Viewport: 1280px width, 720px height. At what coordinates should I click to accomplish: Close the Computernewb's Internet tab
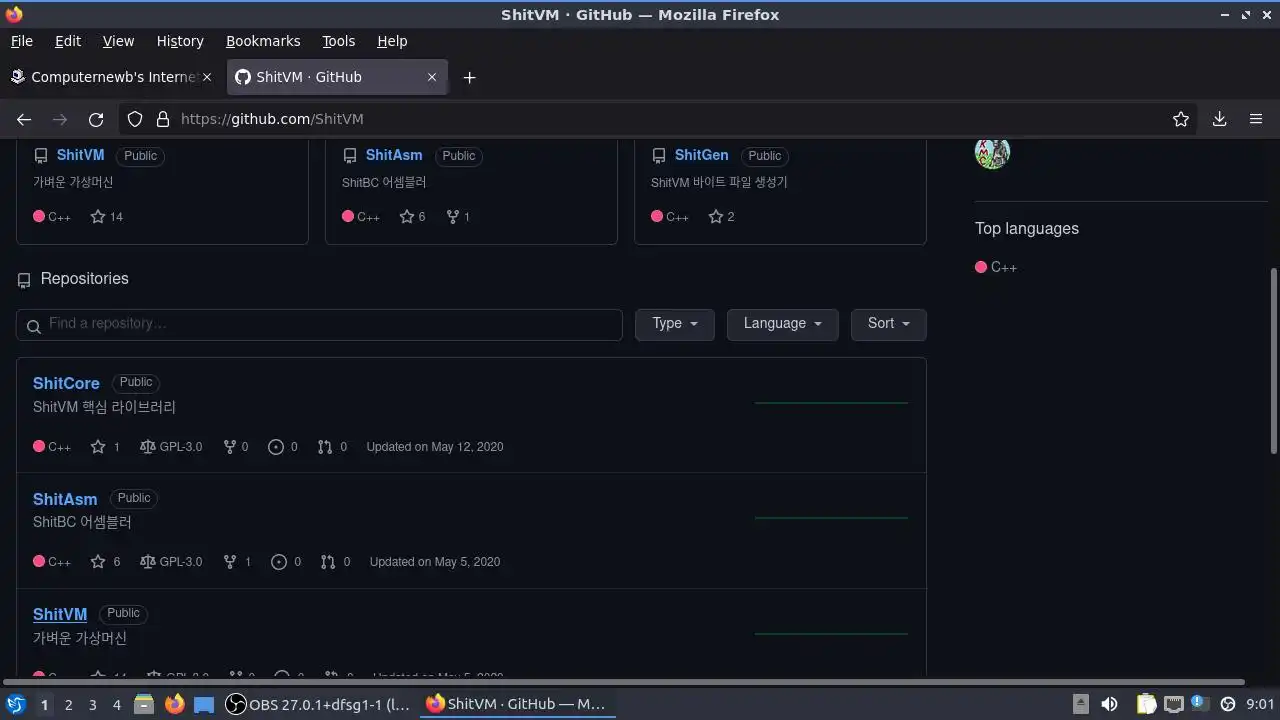point(207,77)
